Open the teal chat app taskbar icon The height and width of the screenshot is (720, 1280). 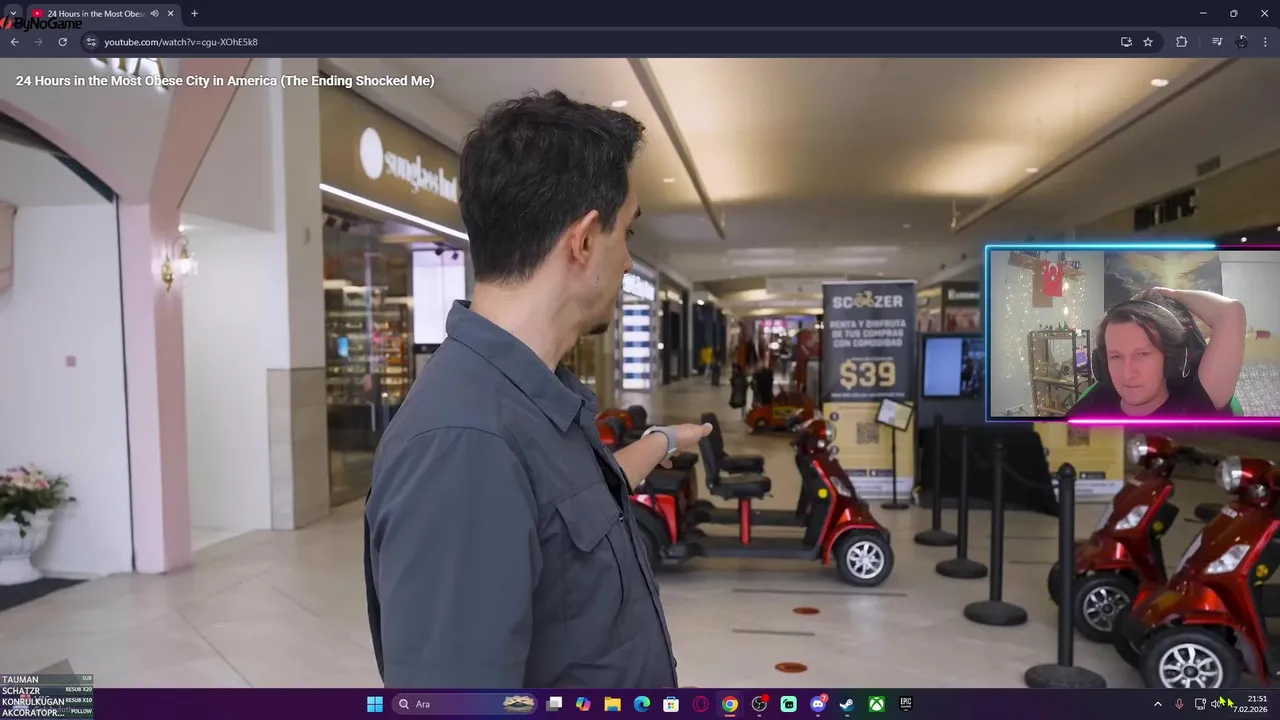[x=788, y=704]
